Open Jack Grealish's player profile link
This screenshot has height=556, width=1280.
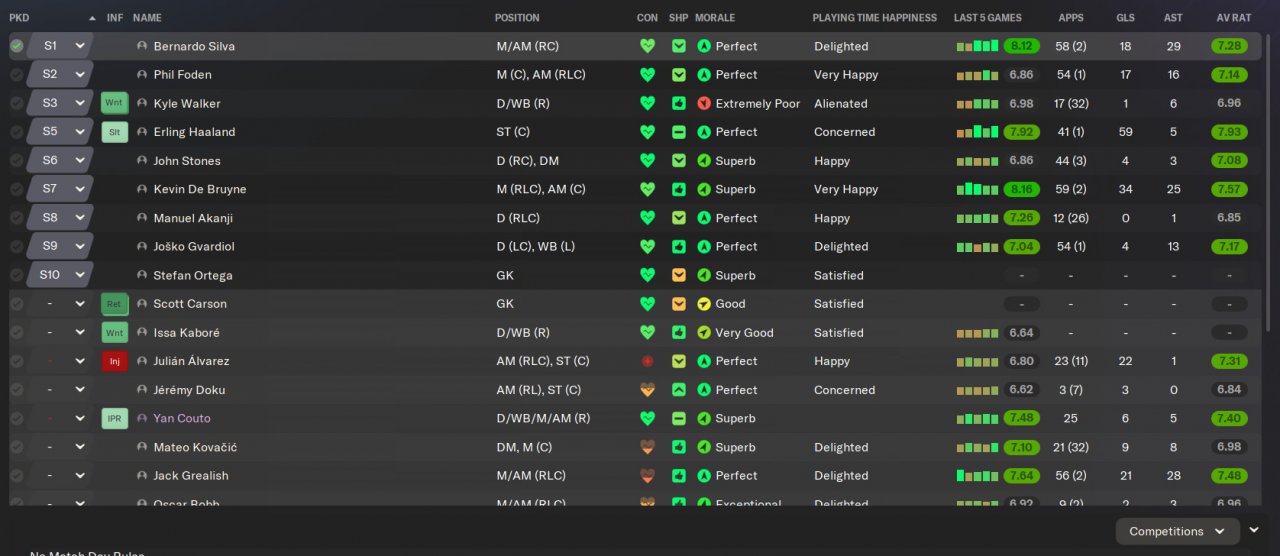point(190,476)
